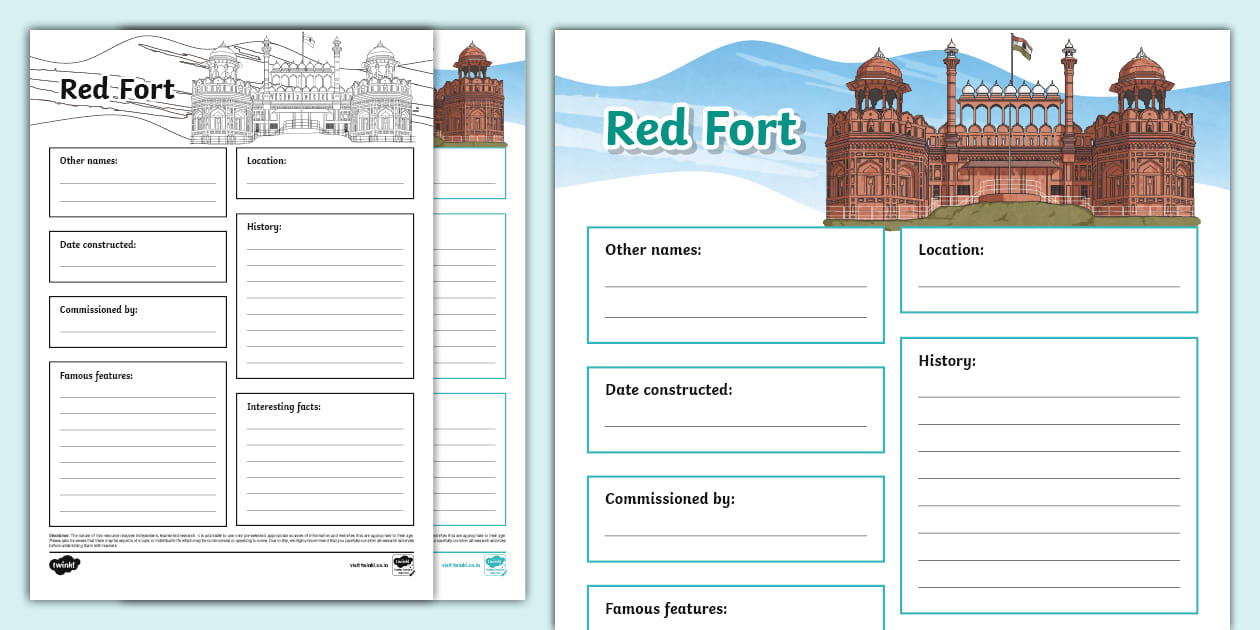Click the teal 'Commissioned by' box
This screenshot has height=630, width=1260.
pyautogui.click(x=735, y=518)
